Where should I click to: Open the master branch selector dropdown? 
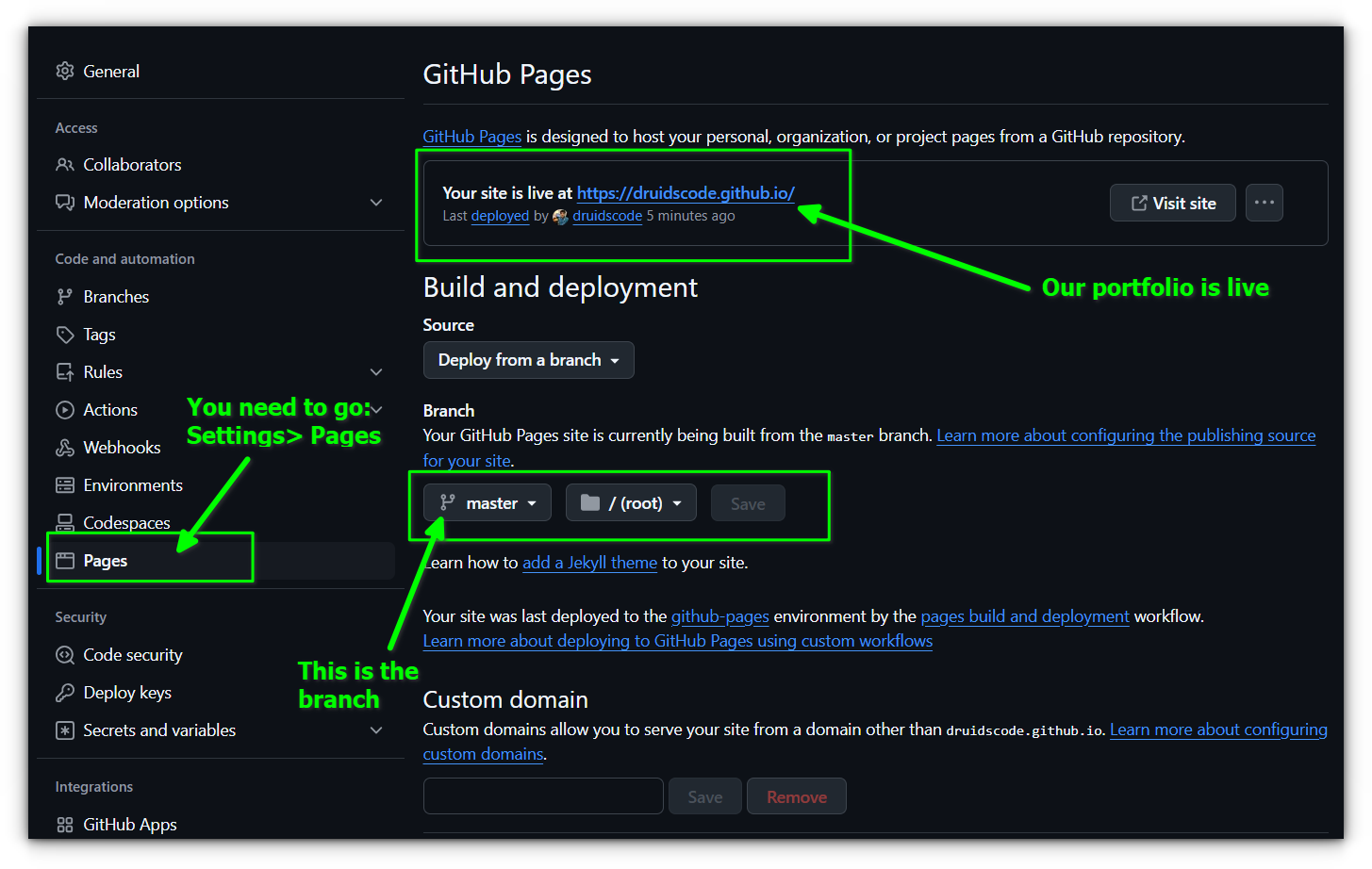click(488, 503)
